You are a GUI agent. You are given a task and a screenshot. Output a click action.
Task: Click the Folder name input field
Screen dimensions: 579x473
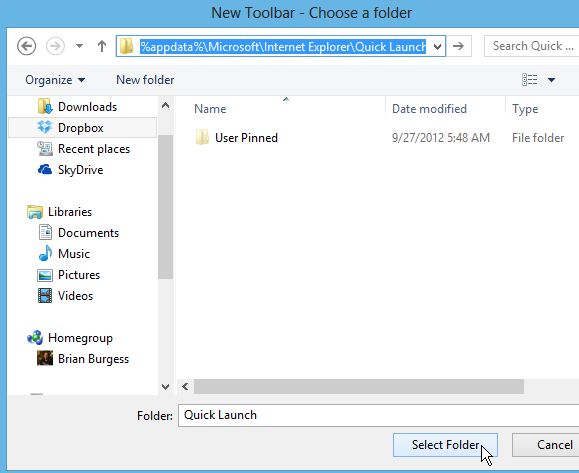[x=378, y=415]
